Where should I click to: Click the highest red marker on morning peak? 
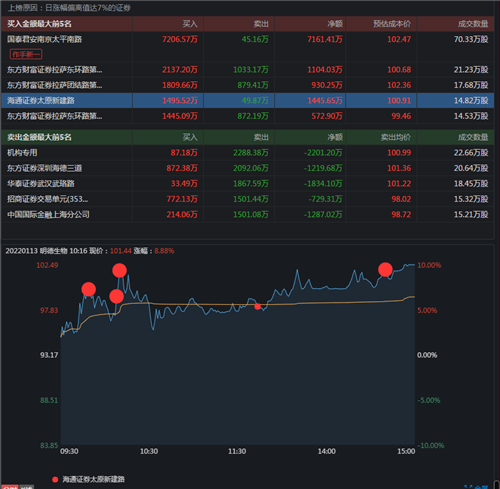click(x=119, y=270)
